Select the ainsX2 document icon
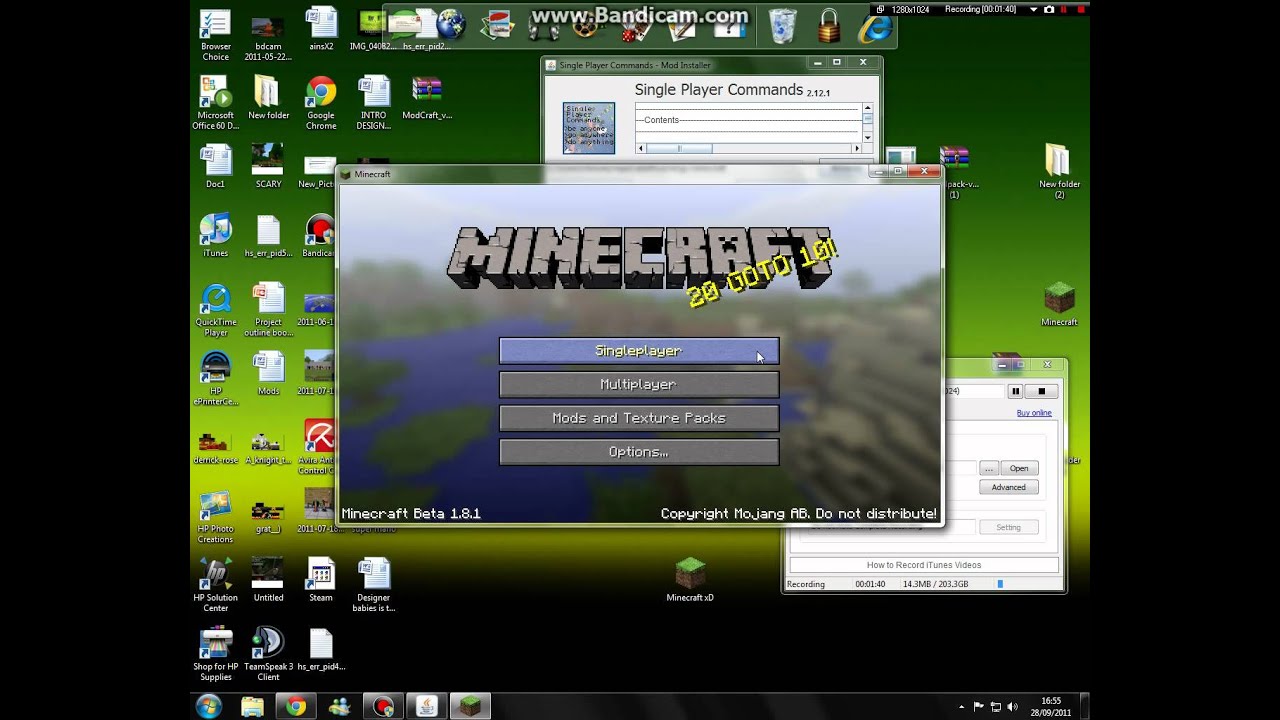The width and height of the screenshot is (1280, 720). click(321, 30)
